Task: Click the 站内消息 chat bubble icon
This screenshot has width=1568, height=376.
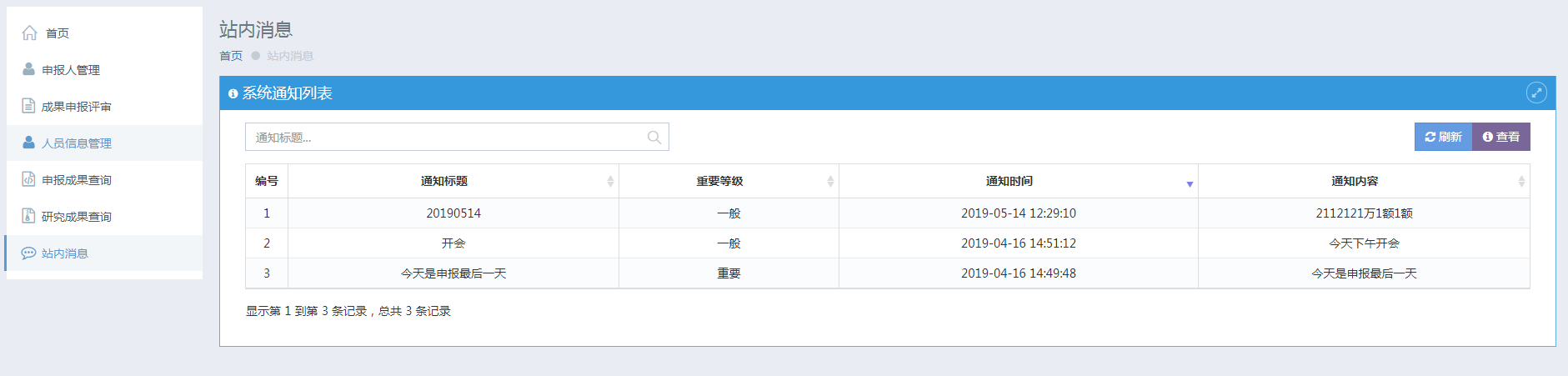Action: point(28,253)
